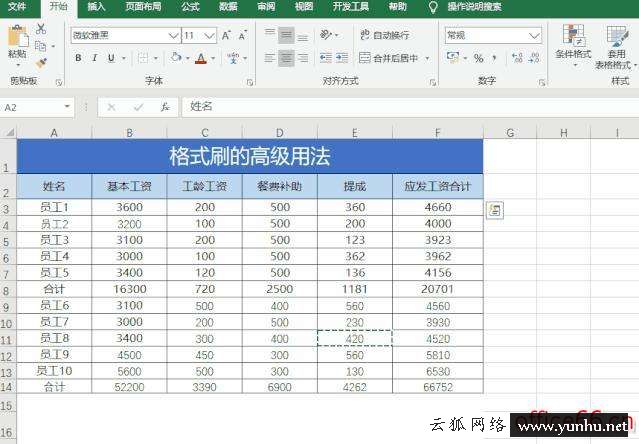Open the font name dropdown 微软雅黑
Screen dimensions: 639x444
click(174, 36)
